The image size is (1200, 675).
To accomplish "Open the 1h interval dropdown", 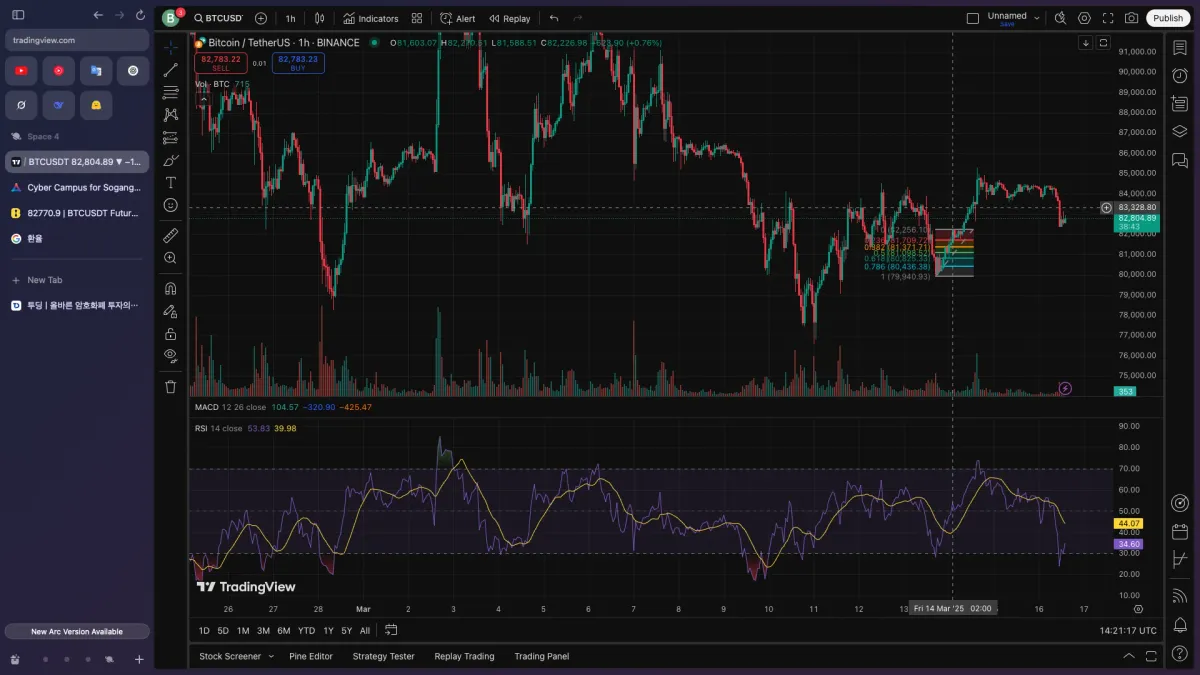I will pyautogui.click(x=290, y=18).
